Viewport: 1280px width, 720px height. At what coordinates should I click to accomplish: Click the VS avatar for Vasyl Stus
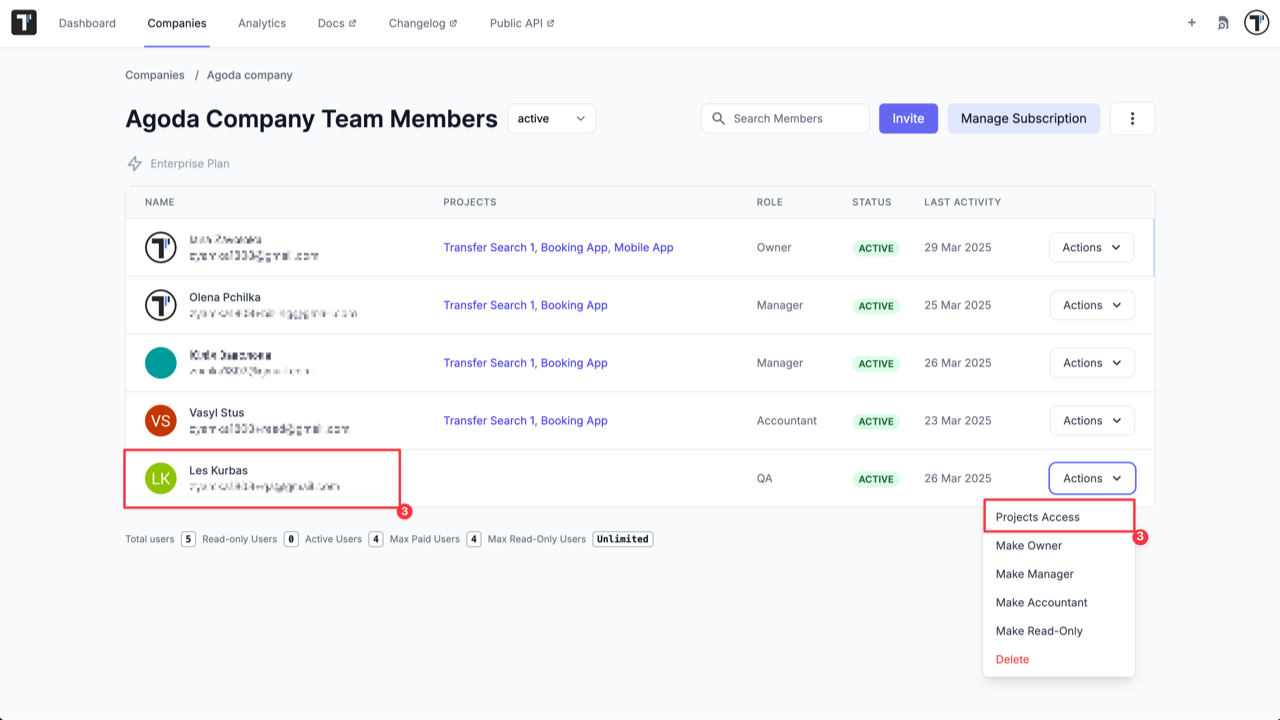161,420
